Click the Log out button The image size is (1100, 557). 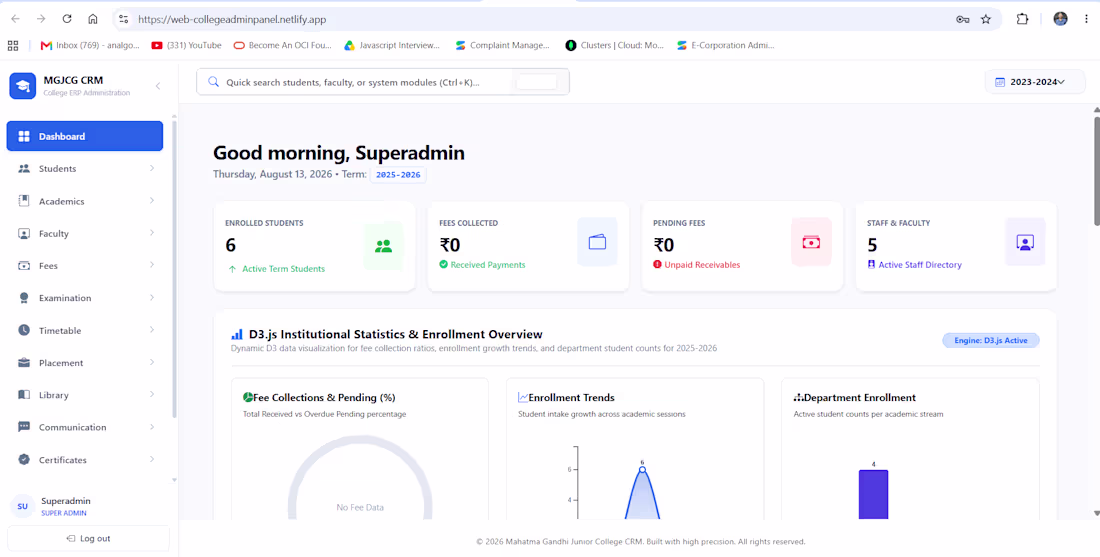click(88, 538)
